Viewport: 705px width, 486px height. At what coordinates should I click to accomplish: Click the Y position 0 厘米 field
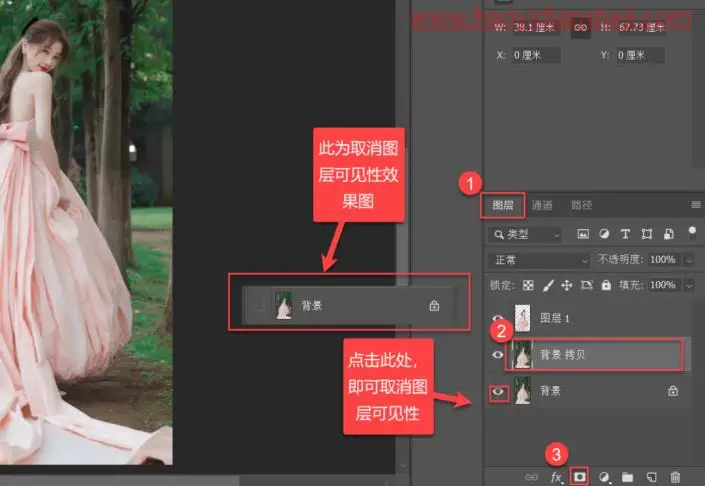click(641, 55)
